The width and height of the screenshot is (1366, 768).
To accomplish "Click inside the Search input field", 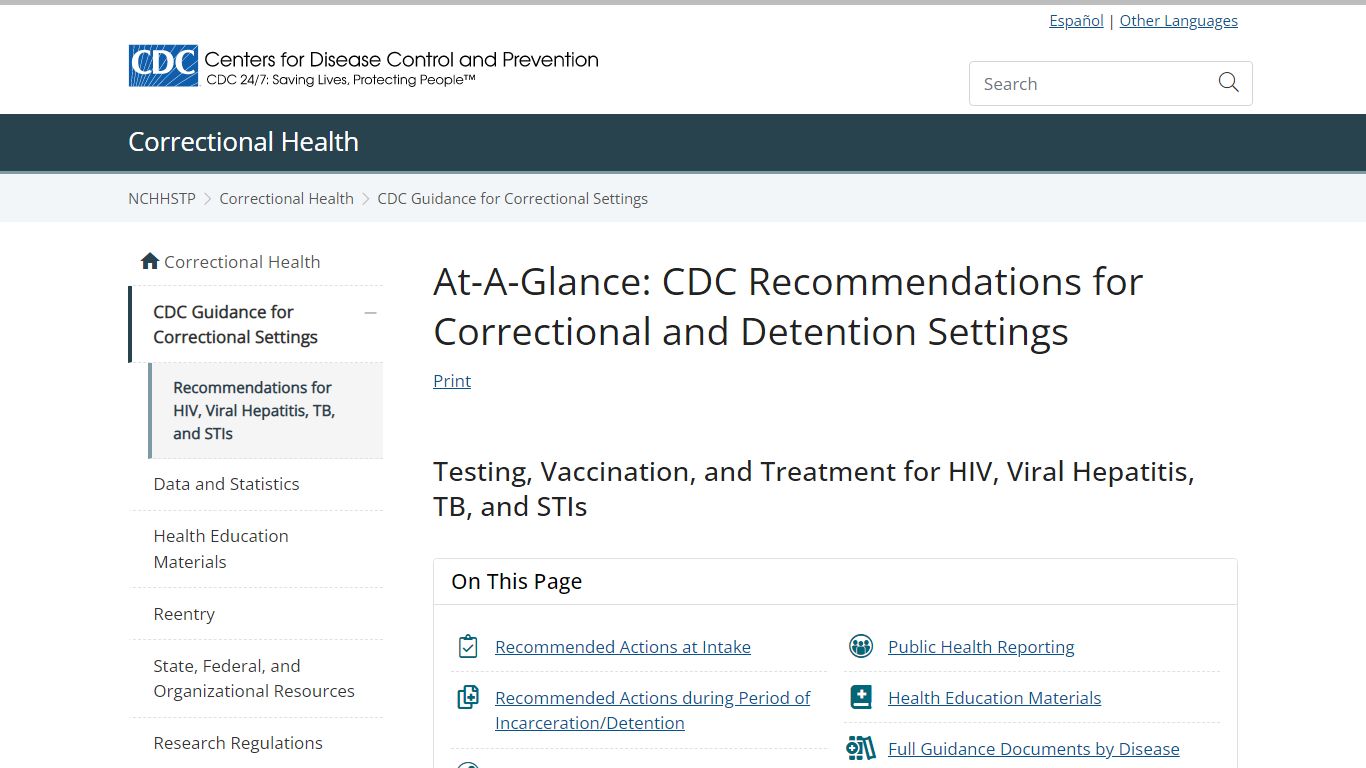I will 1088,84.
